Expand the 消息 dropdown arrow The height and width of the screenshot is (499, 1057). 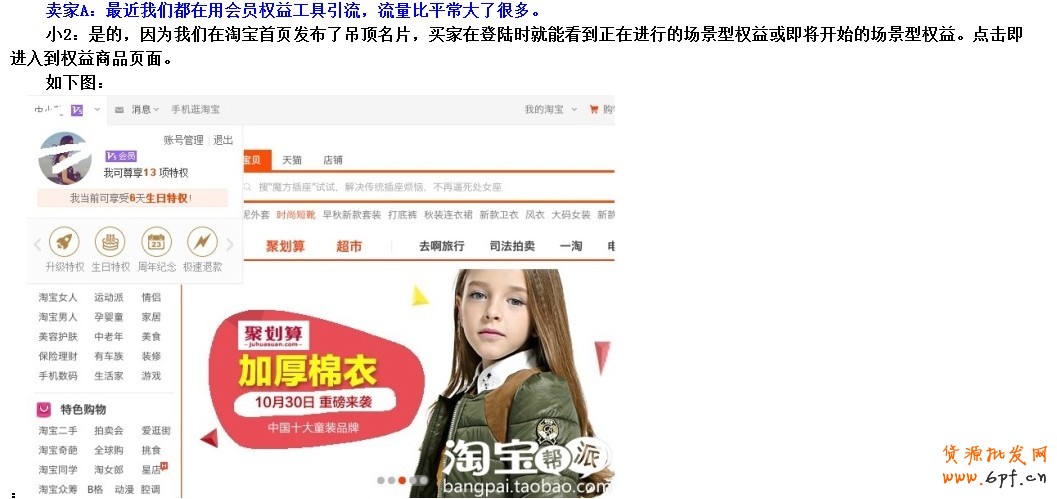(x=156, y=109)
